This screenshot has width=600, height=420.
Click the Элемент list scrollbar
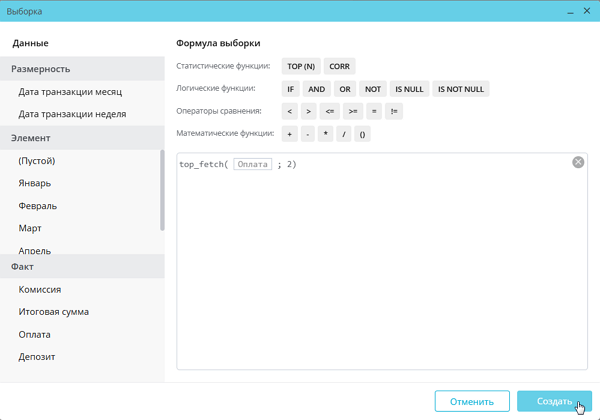[x=162, y=190]
